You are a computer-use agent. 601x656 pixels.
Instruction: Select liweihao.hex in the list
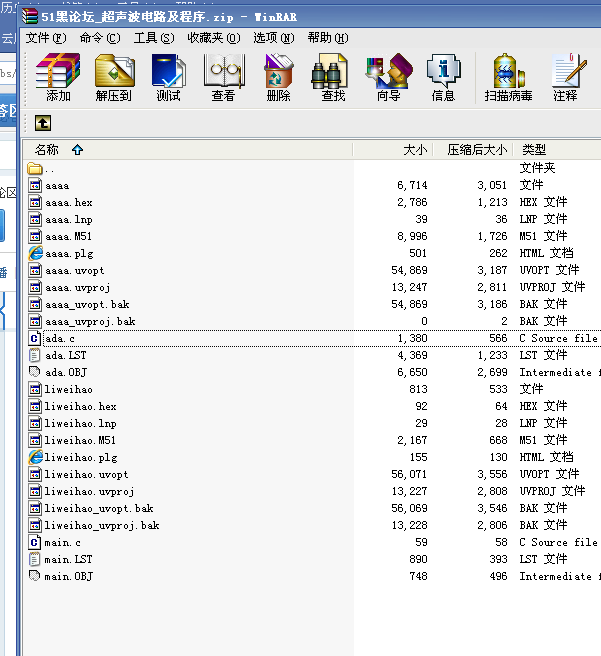(x=80, y=406)
